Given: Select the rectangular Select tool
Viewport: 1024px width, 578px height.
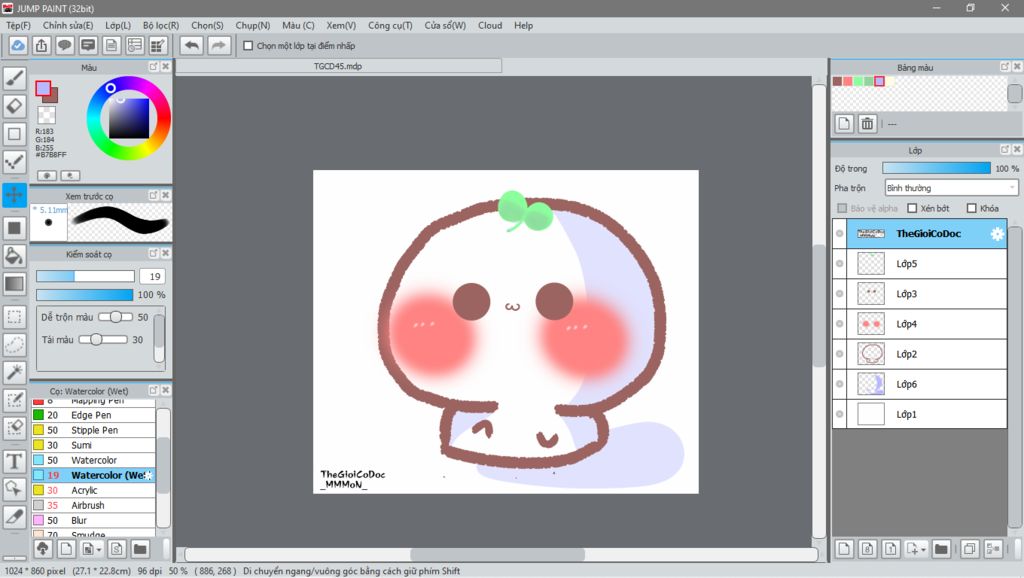Looking at the screenshot, I should (x=14, y=317).
